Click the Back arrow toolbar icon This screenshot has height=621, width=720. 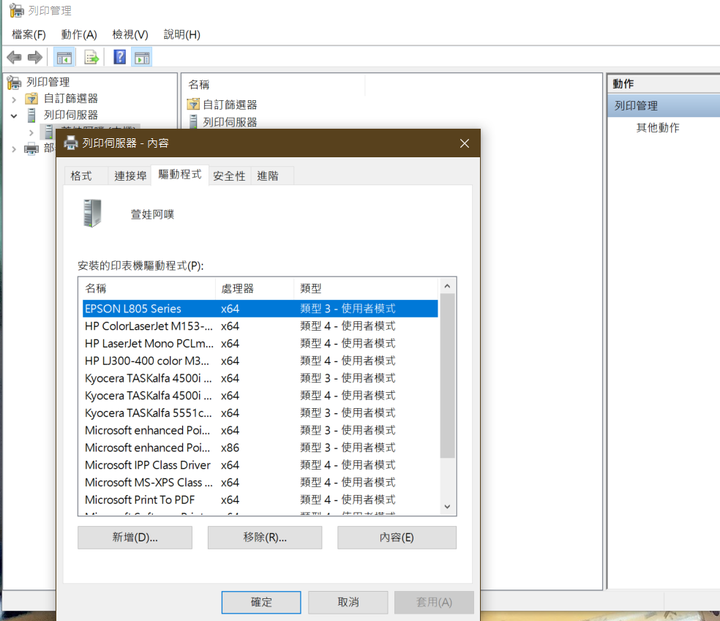(14, 57)
